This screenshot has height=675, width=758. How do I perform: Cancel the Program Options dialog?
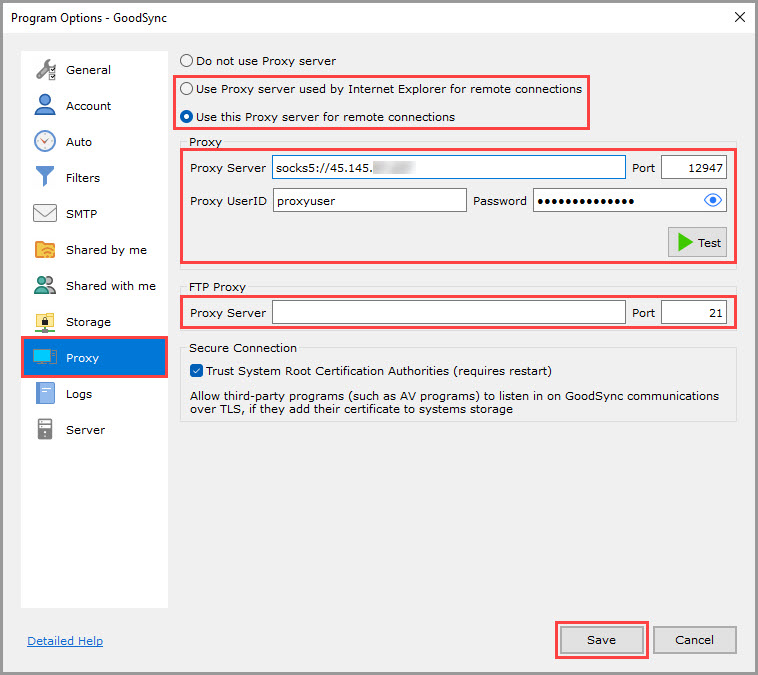(694, 640)
